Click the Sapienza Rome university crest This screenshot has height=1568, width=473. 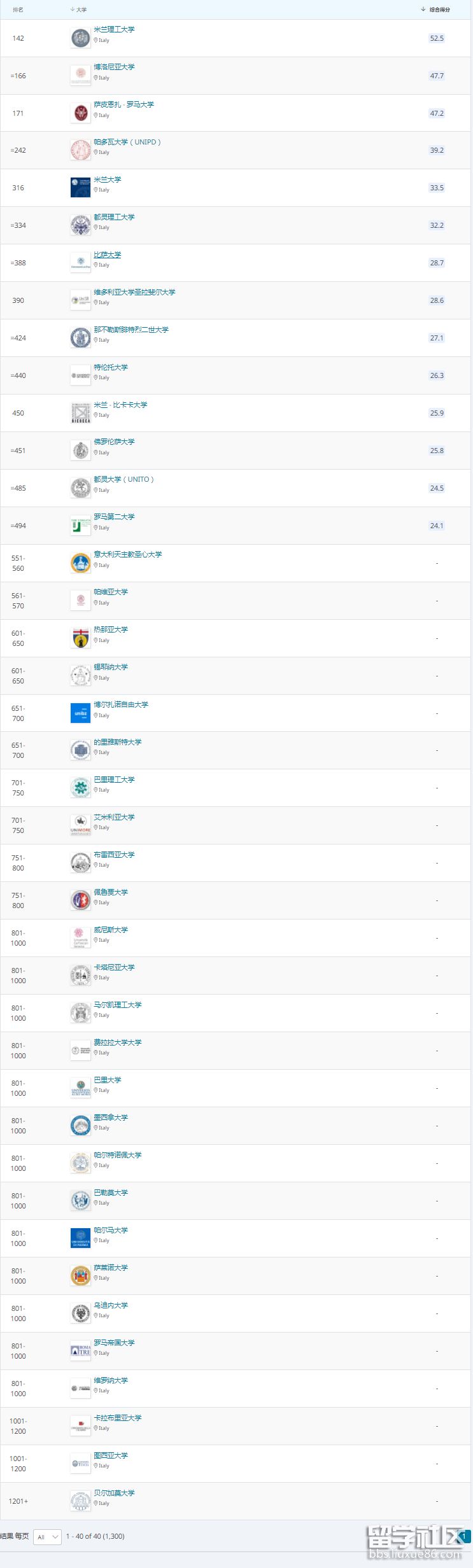click(80, 113)
